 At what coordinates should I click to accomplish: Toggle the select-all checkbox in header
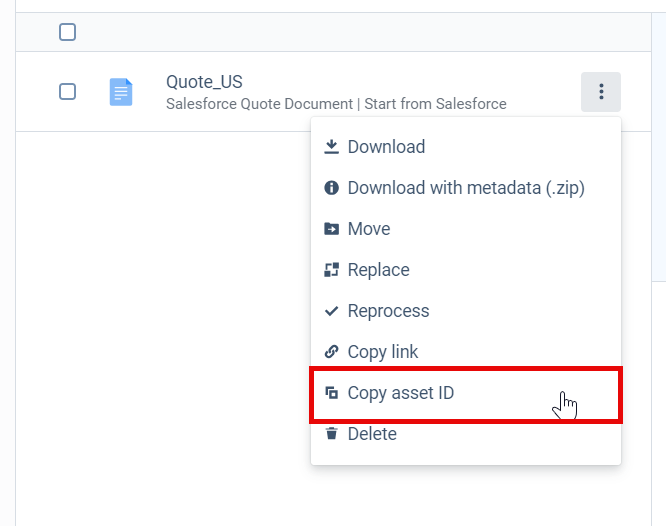[x=68, y=32]
